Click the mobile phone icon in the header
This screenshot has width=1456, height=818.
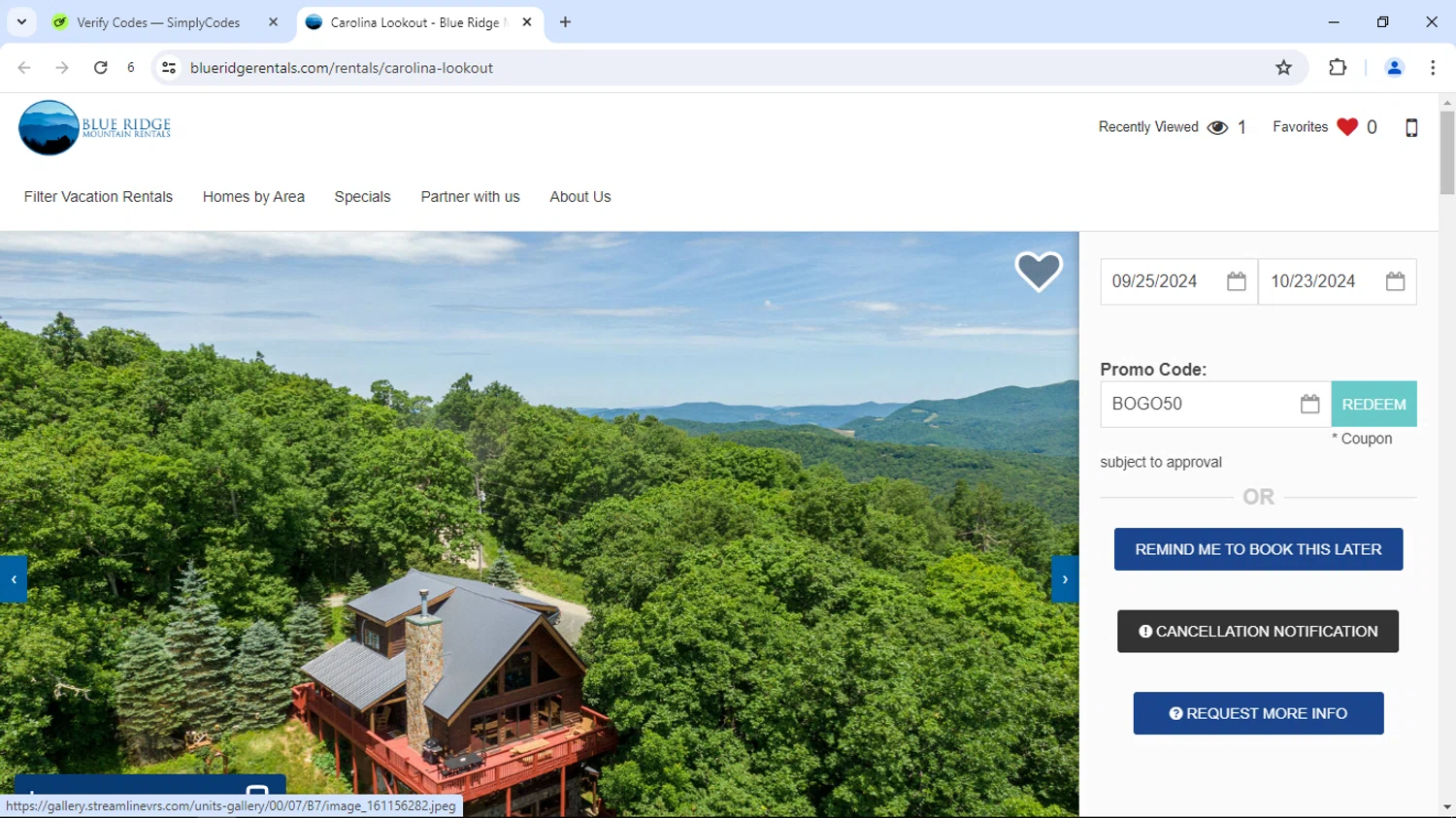[1411, 127]
